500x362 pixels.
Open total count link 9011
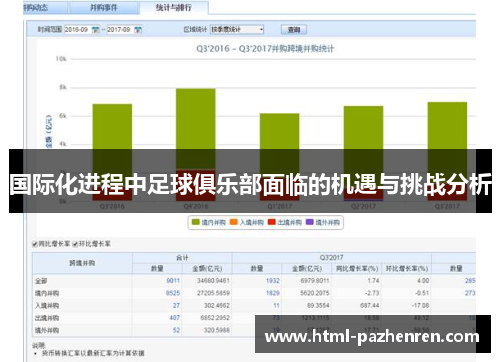tap(173, 281)
